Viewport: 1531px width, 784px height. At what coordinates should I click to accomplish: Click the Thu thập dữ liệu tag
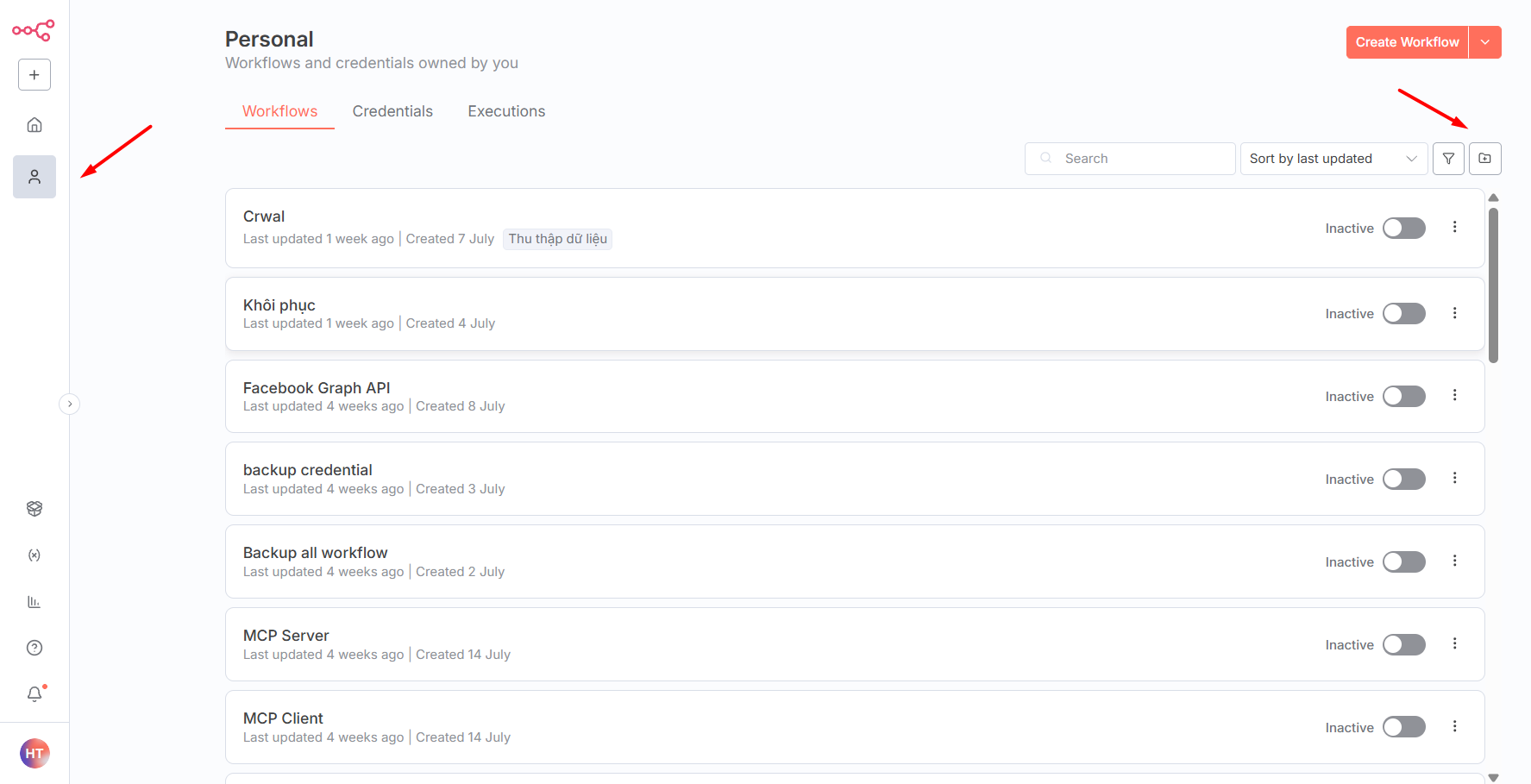[557, 239]
